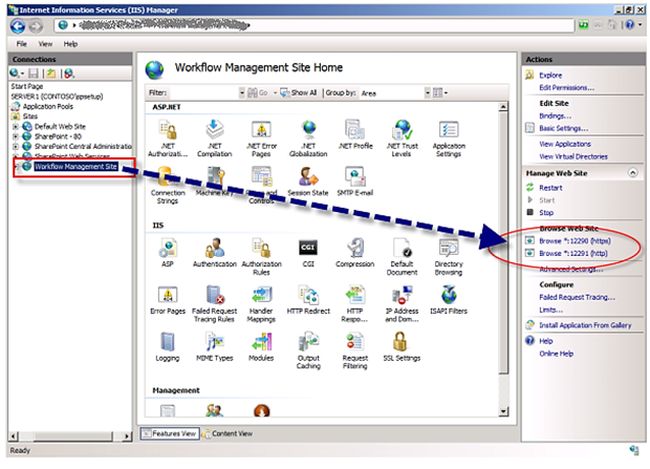
Task: Switch to Content View tab
Action: pyautogui.click(x=227, y=434)
